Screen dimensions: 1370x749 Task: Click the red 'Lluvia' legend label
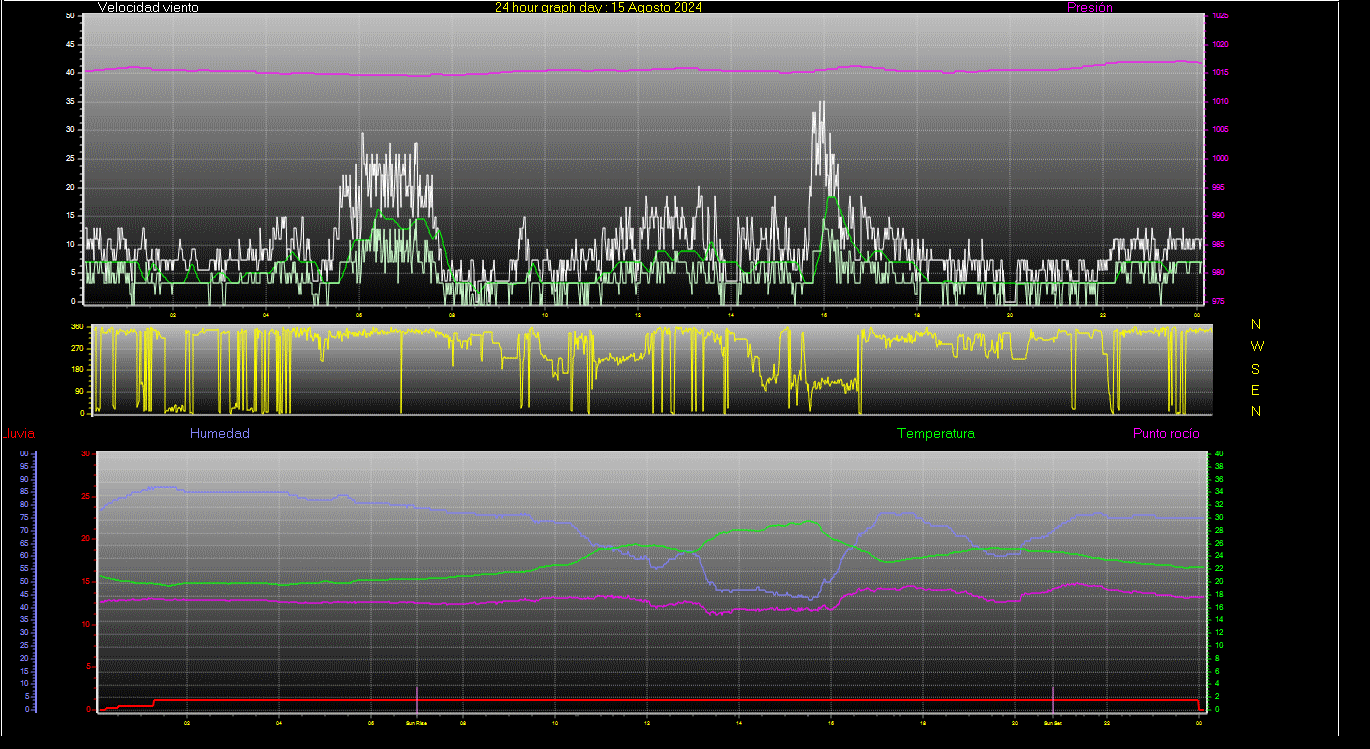(x=17, y=434)
